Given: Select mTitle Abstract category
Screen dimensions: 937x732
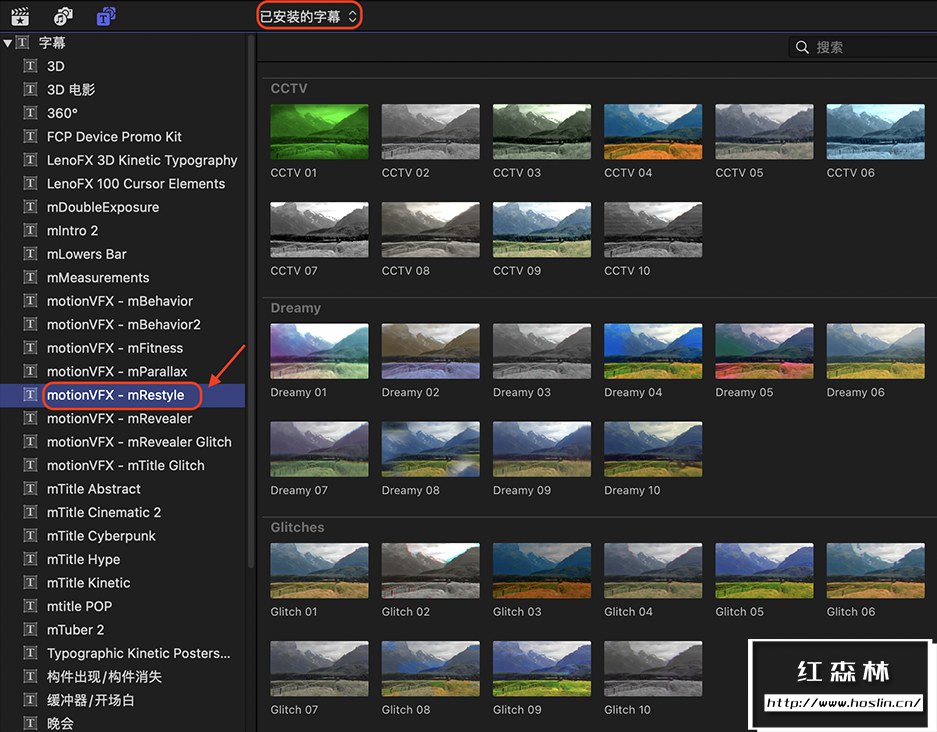Looking at the screenshot, I should pos(94,489).
